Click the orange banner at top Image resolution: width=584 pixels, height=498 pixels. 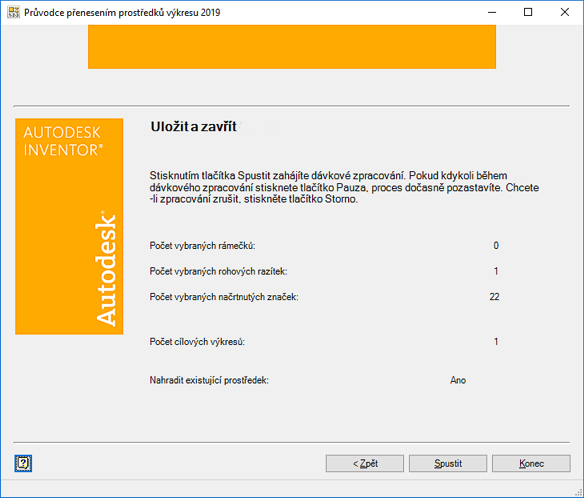click(x=292, y=47)
